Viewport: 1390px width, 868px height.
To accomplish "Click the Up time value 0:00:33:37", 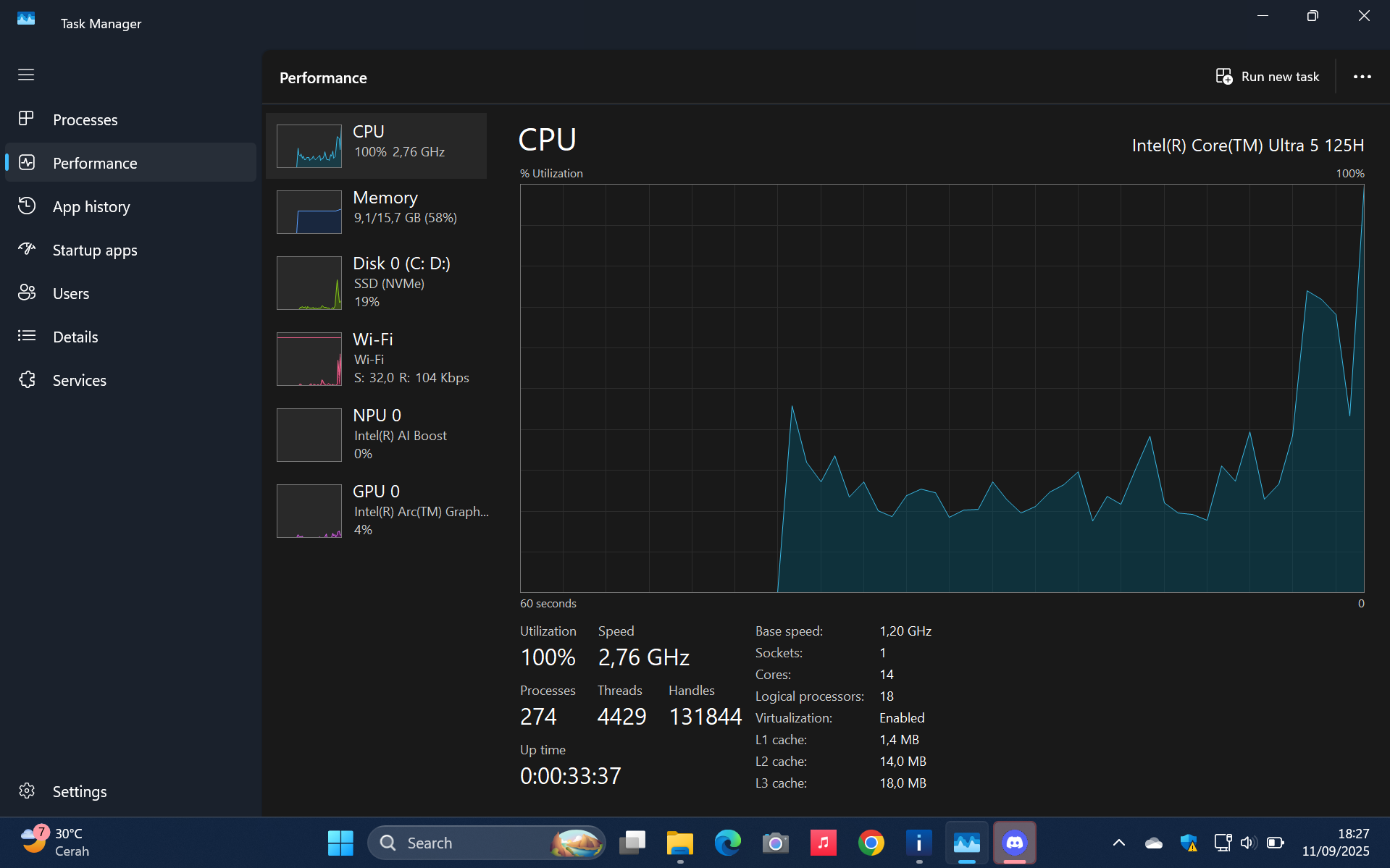I will pos(571,776).
